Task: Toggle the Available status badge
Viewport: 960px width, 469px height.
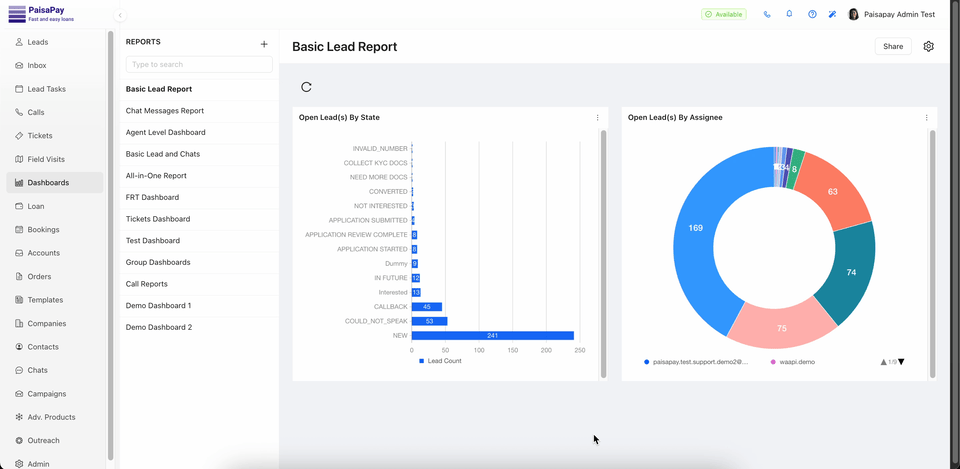Action: pos(723,15)
